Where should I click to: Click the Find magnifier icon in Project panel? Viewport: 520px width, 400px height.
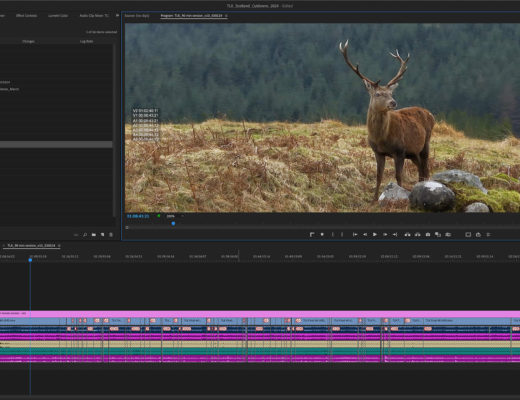point(85,235)
